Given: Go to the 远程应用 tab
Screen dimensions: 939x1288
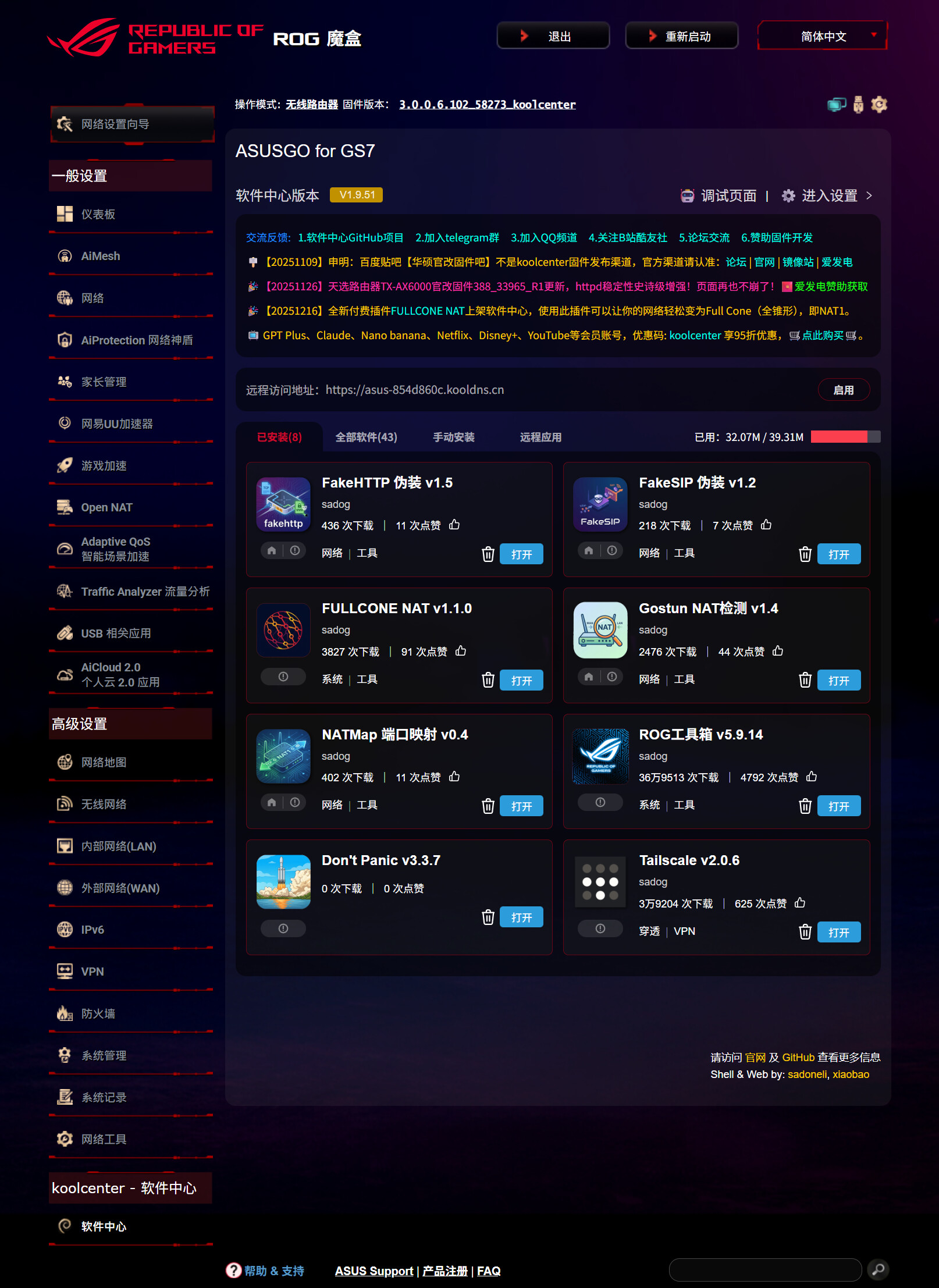Looking at the screenshot, I should click(540, 437).
